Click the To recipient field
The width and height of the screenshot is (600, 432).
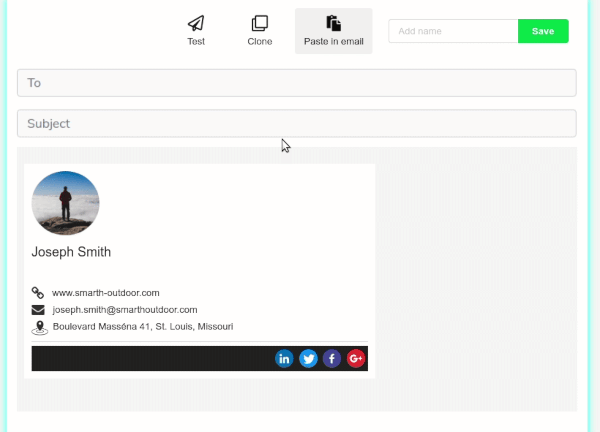click(x=297, y=83)
